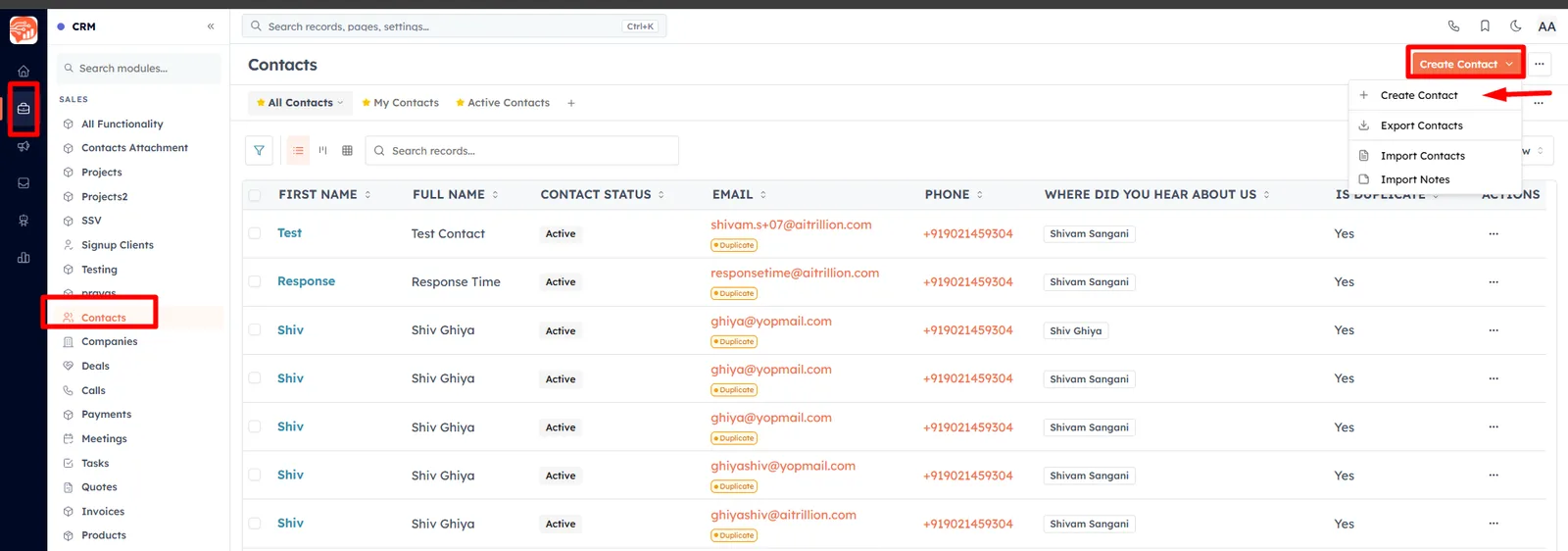The width and height of the screenshot is (1568, 551).
Task: Focus the Search modules sidebar field
Action: 139,69
